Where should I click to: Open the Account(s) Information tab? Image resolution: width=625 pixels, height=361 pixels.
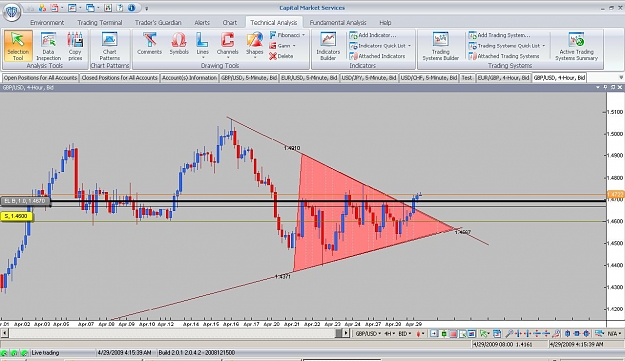[189, 78]
